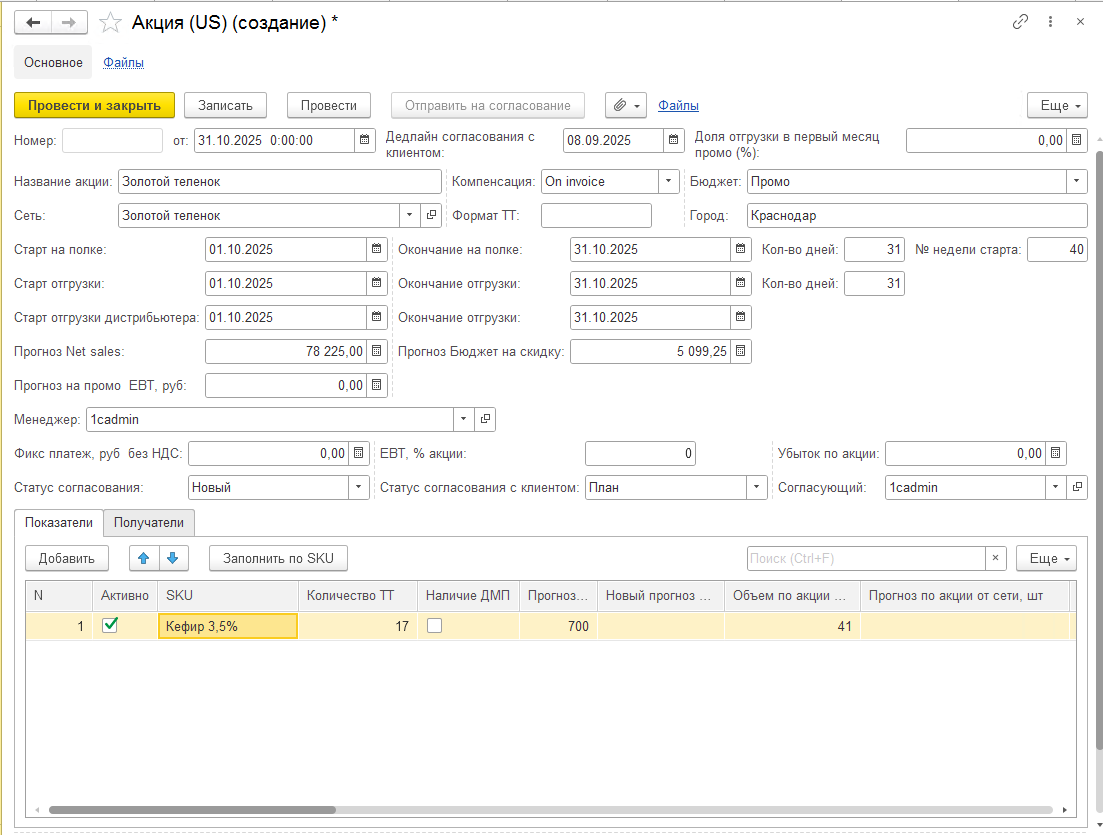
Task: Move row up with blue arrow
Action: [x=142, y=558]
